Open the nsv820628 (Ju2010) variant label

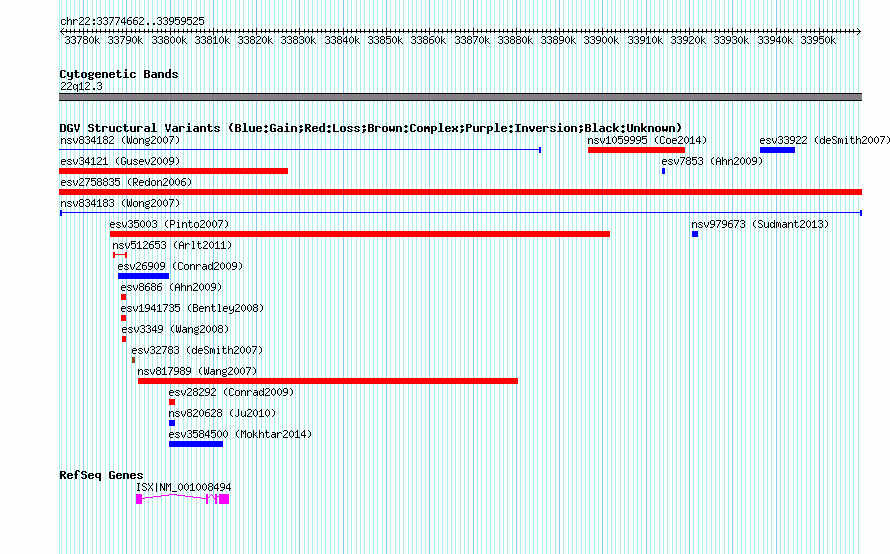222,413
